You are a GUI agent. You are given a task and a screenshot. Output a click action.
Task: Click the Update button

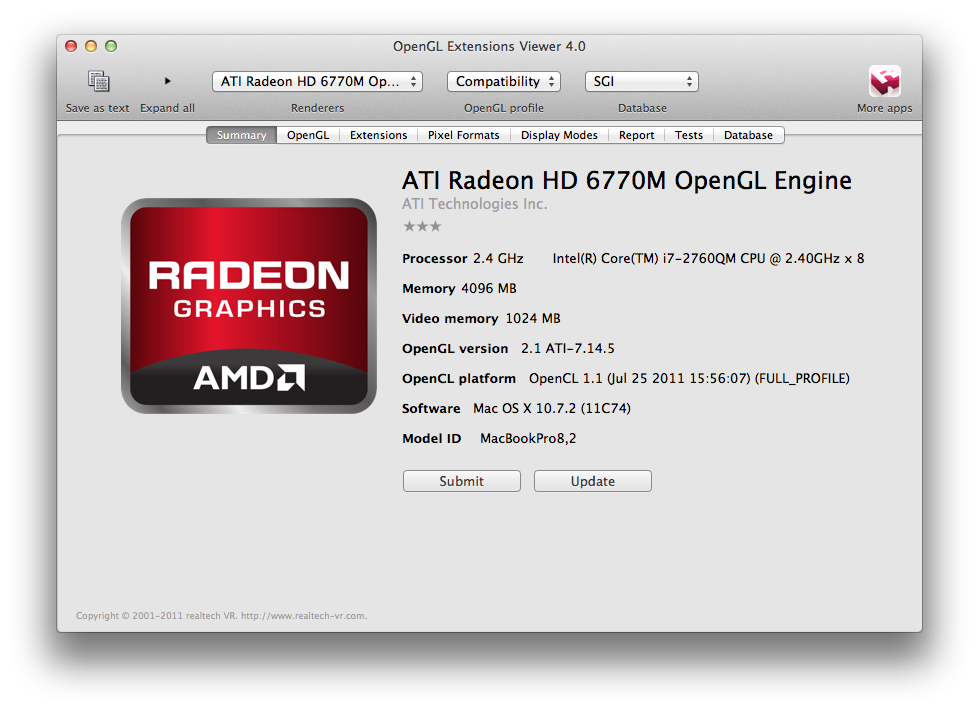click(593, 481)
